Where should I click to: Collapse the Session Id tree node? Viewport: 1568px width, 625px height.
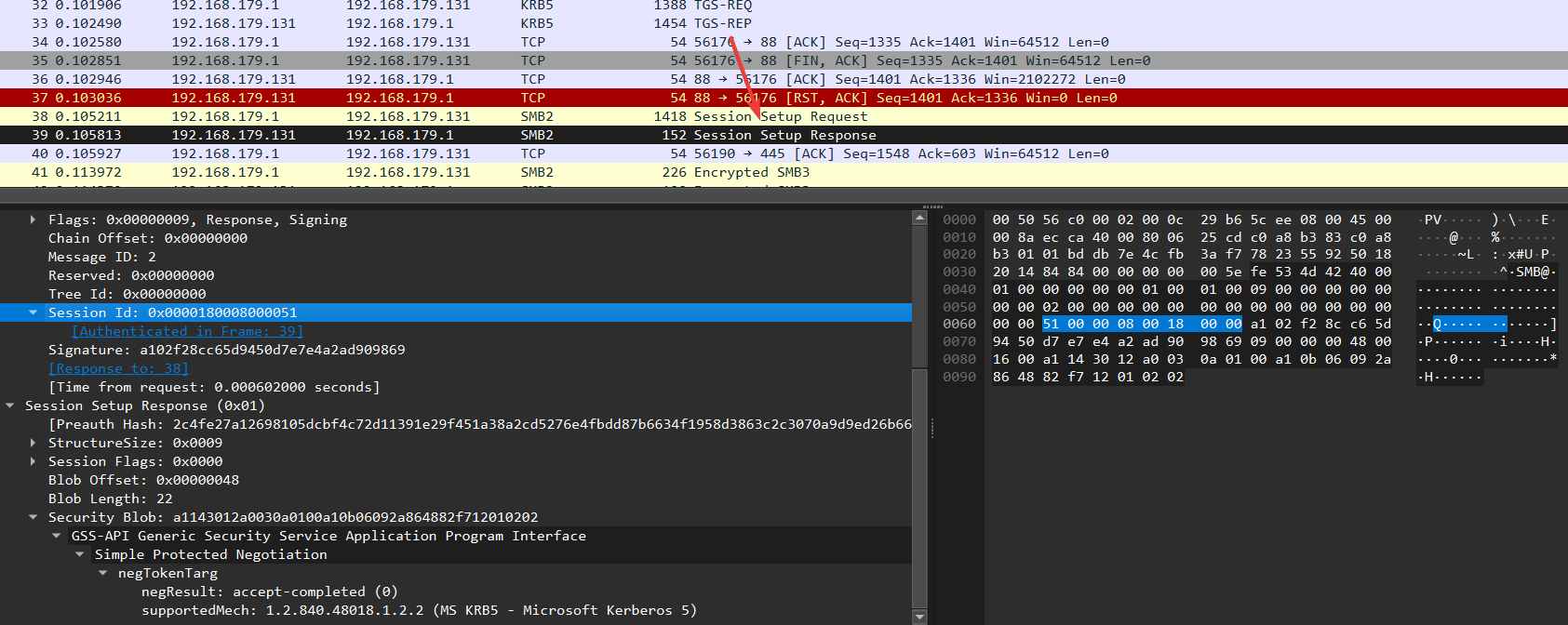33,312
